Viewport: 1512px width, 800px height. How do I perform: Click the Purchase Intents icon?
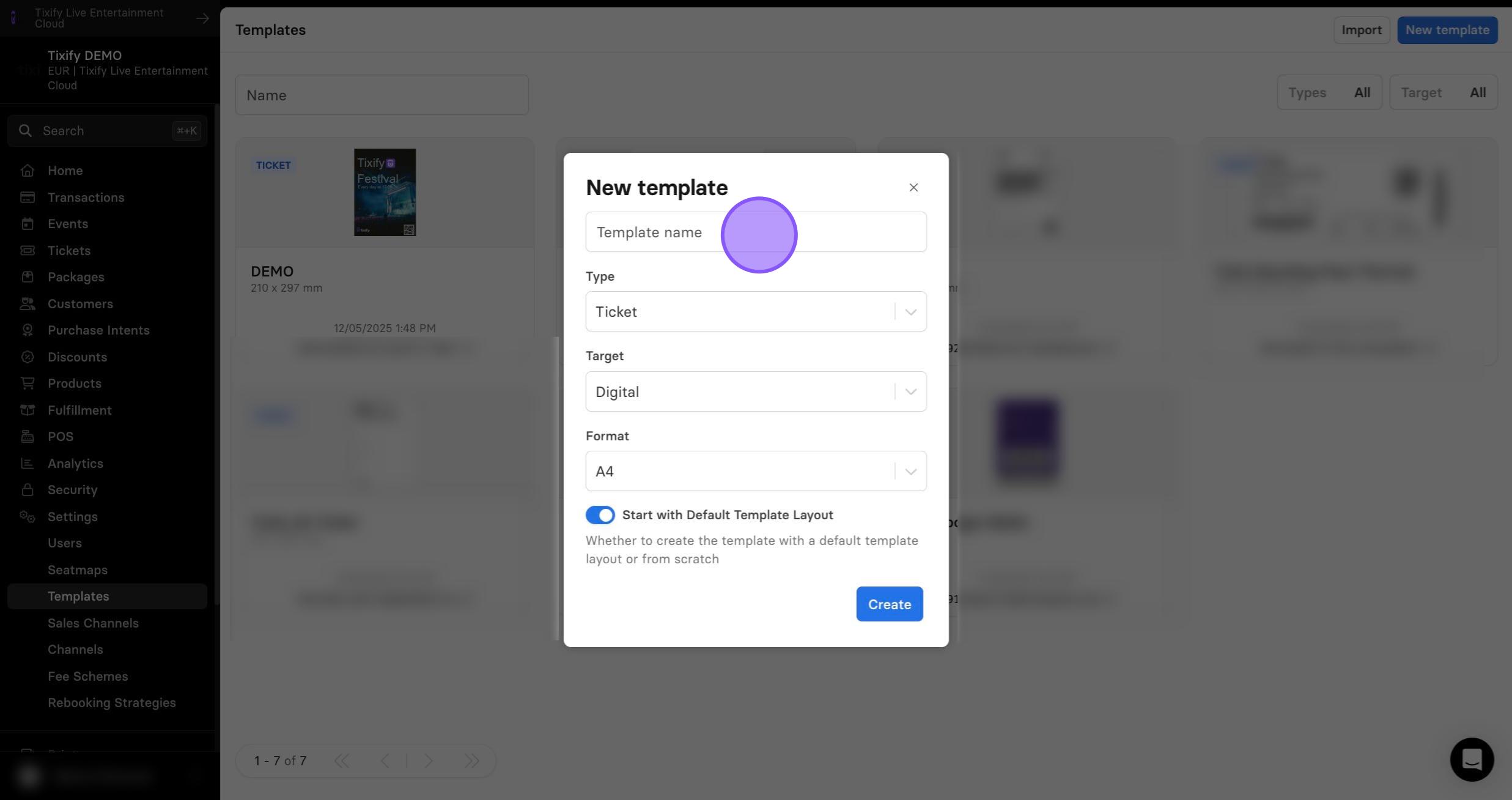click(x=28, y=330)
